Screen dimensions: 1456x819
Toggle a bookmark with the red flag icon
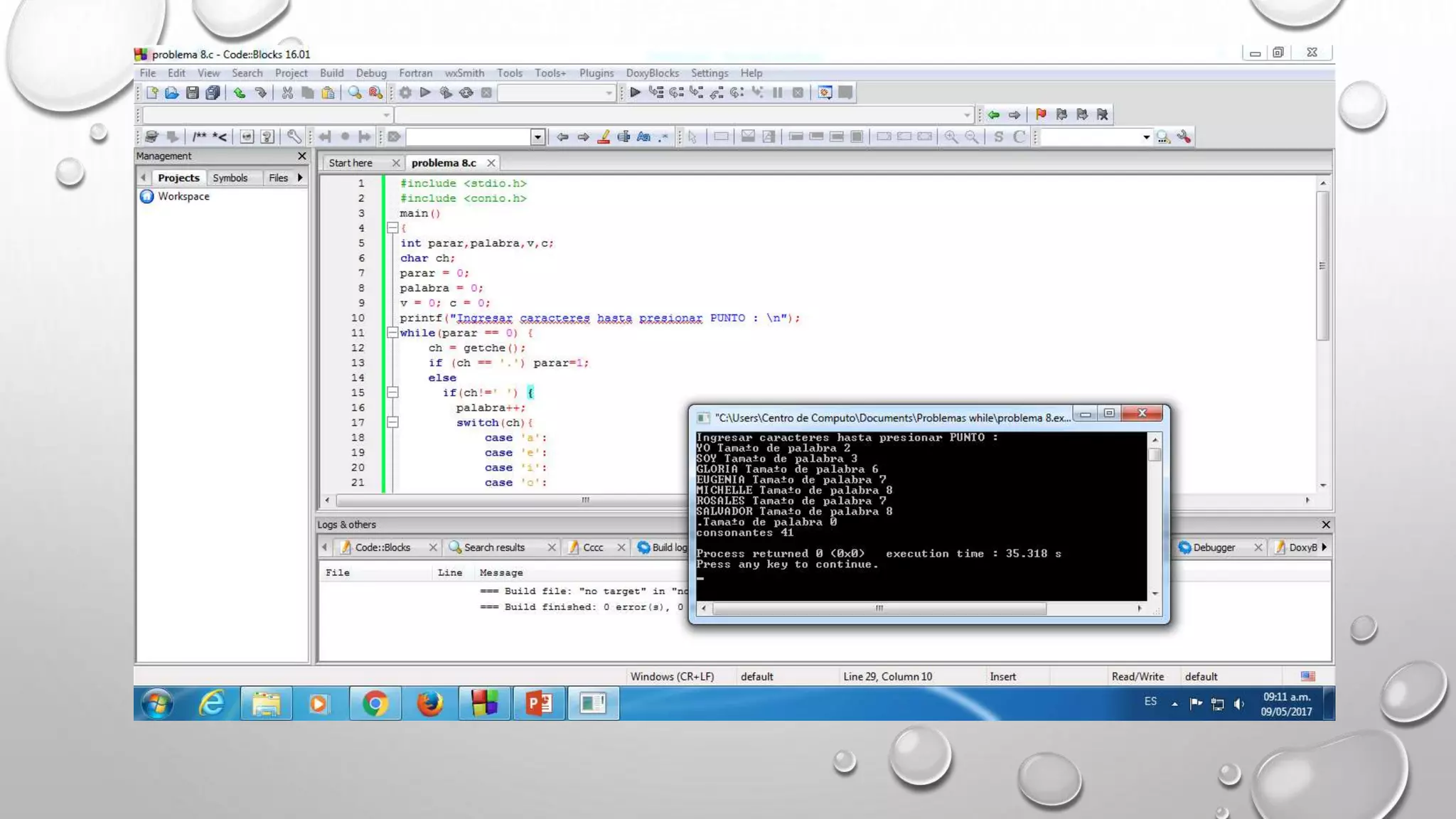click(1041, 114)
